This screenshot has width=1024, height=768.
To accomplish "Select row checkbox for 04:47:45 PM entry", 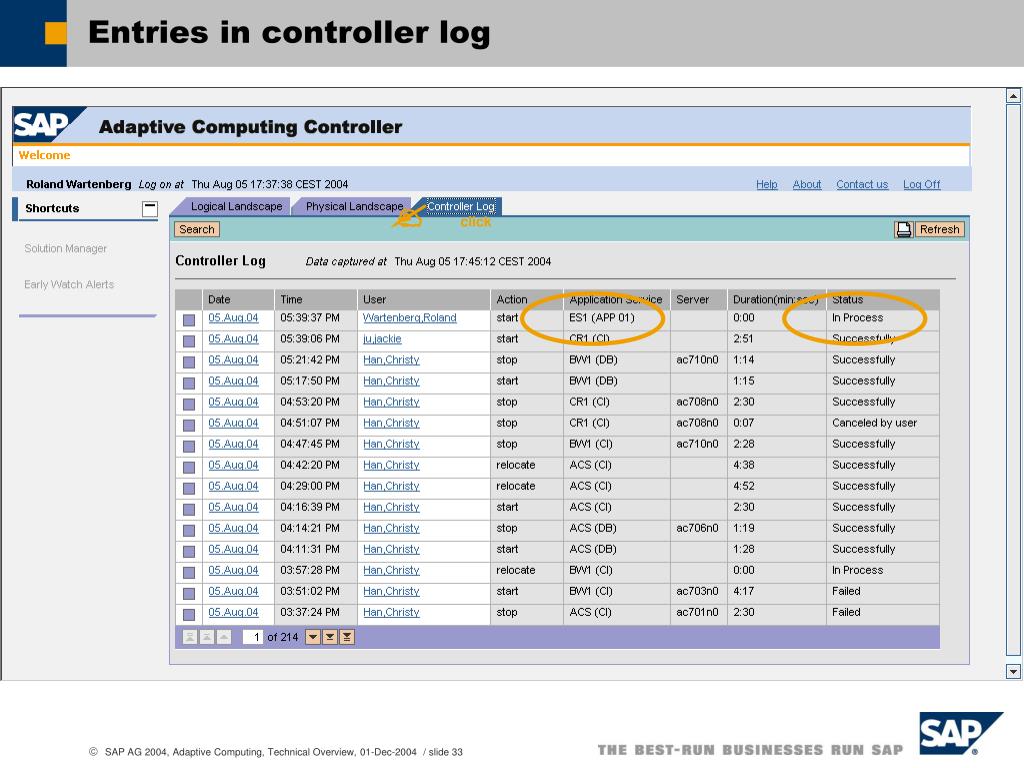I will click(189, 446).
